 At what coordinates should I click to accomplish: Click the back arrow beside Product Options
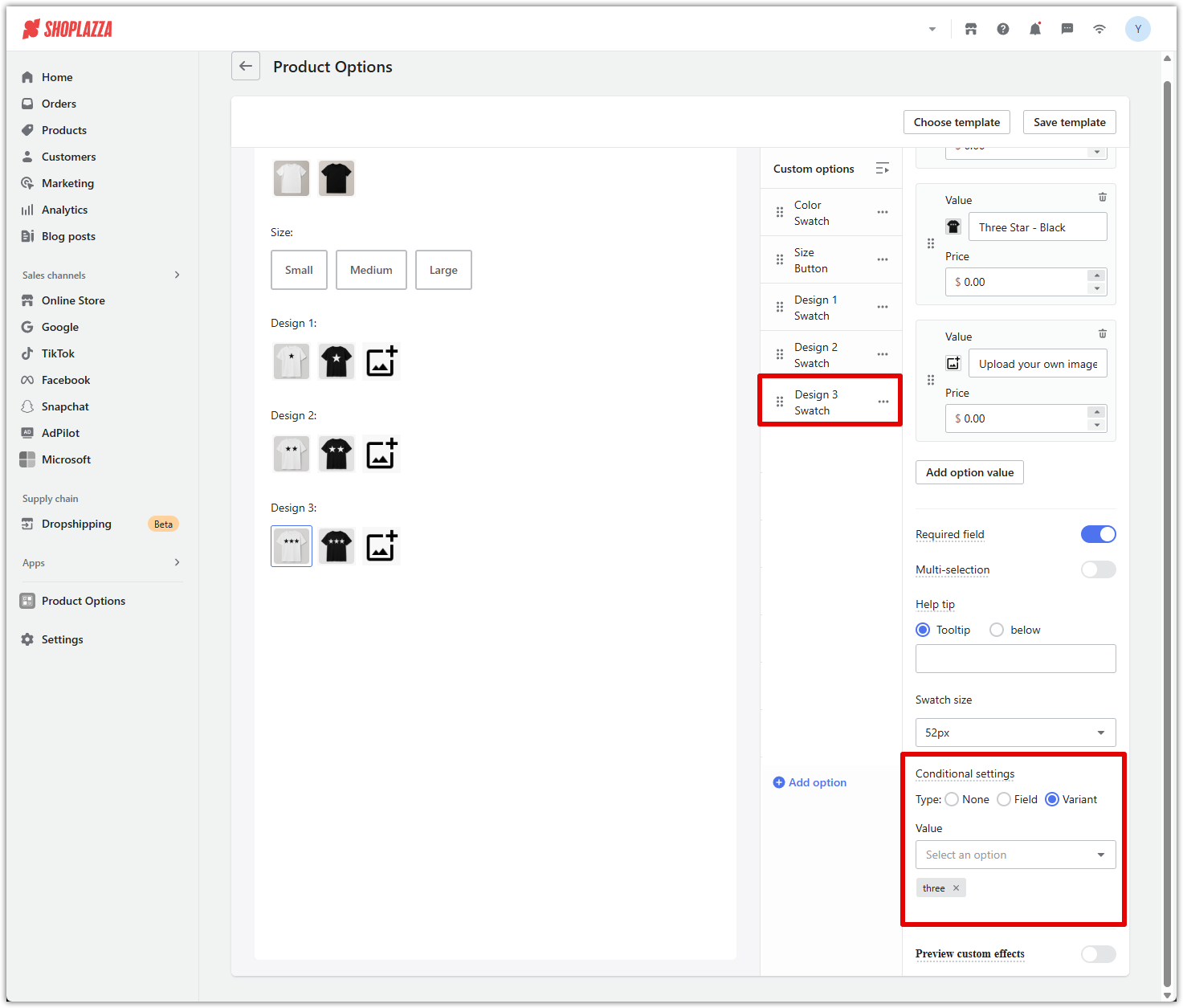coord(246,66)
